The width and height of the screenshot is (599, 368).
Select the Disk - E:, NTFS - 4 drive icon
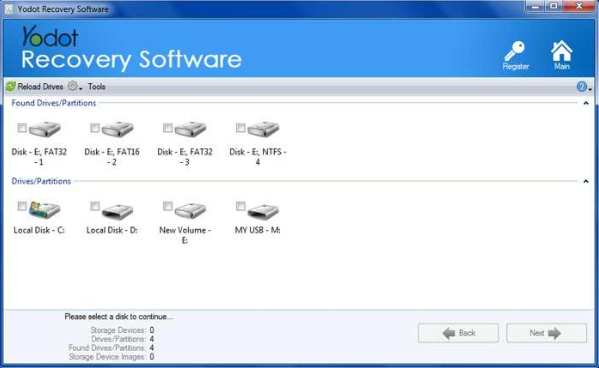pos(263,129)
